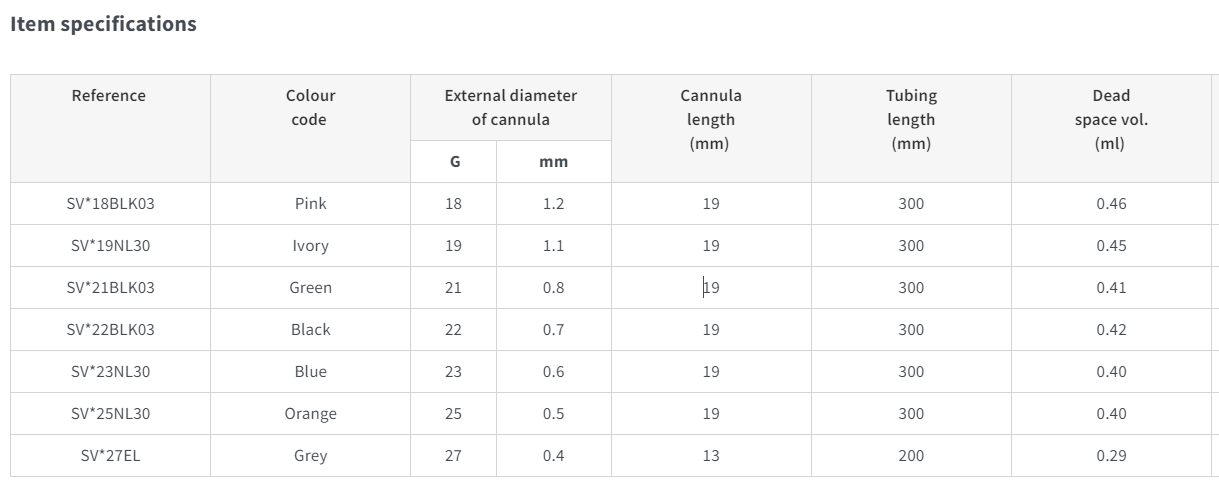The image size is (1219, 480).
Task: Select the Pink colour code cell
Action: tap(311, 204)
